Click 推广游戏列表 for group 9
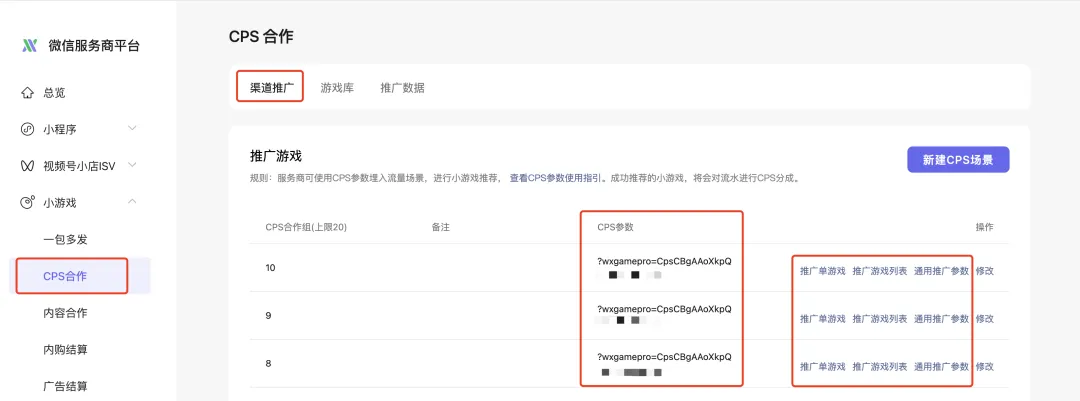The width and height of the screenshot is (1080, 401). point(880,319)
